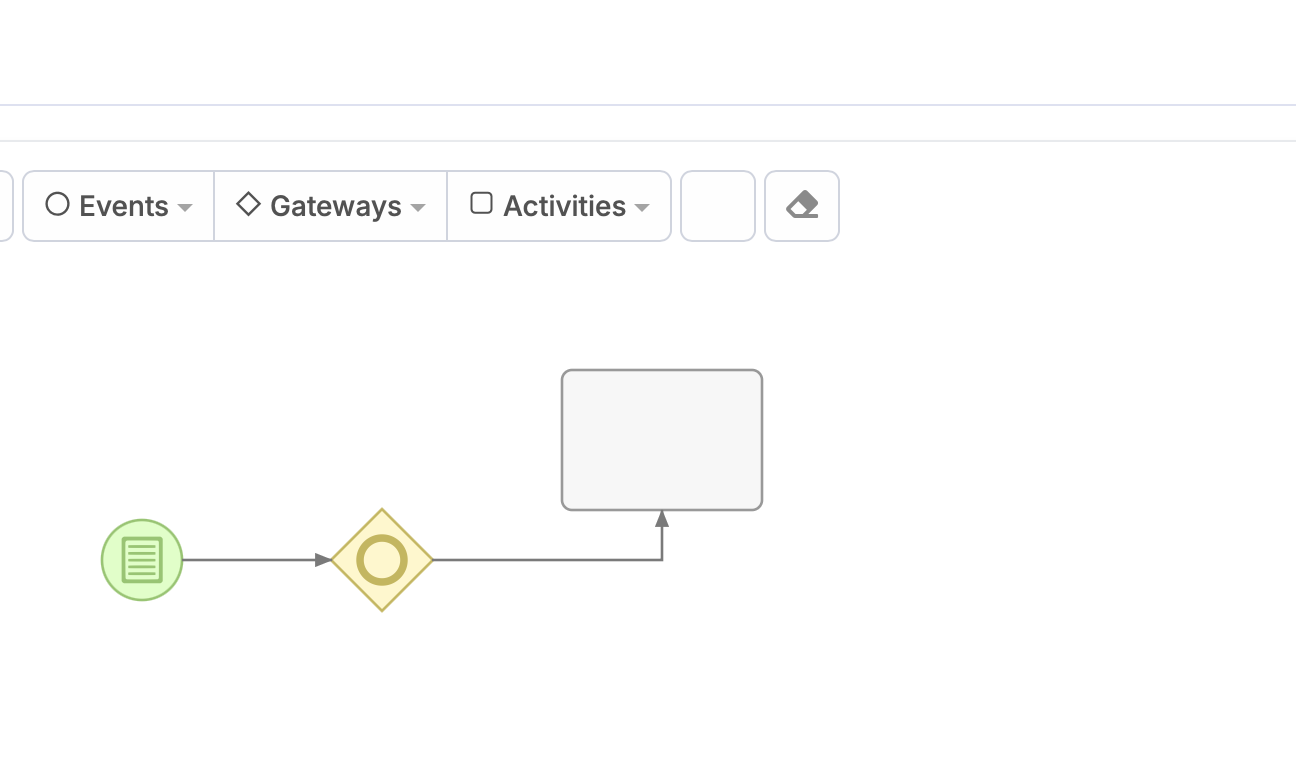The width and height of the screenshot is (1296, 784).
Task: Click the circle icon beside Events
Action: tap(58, 204)
